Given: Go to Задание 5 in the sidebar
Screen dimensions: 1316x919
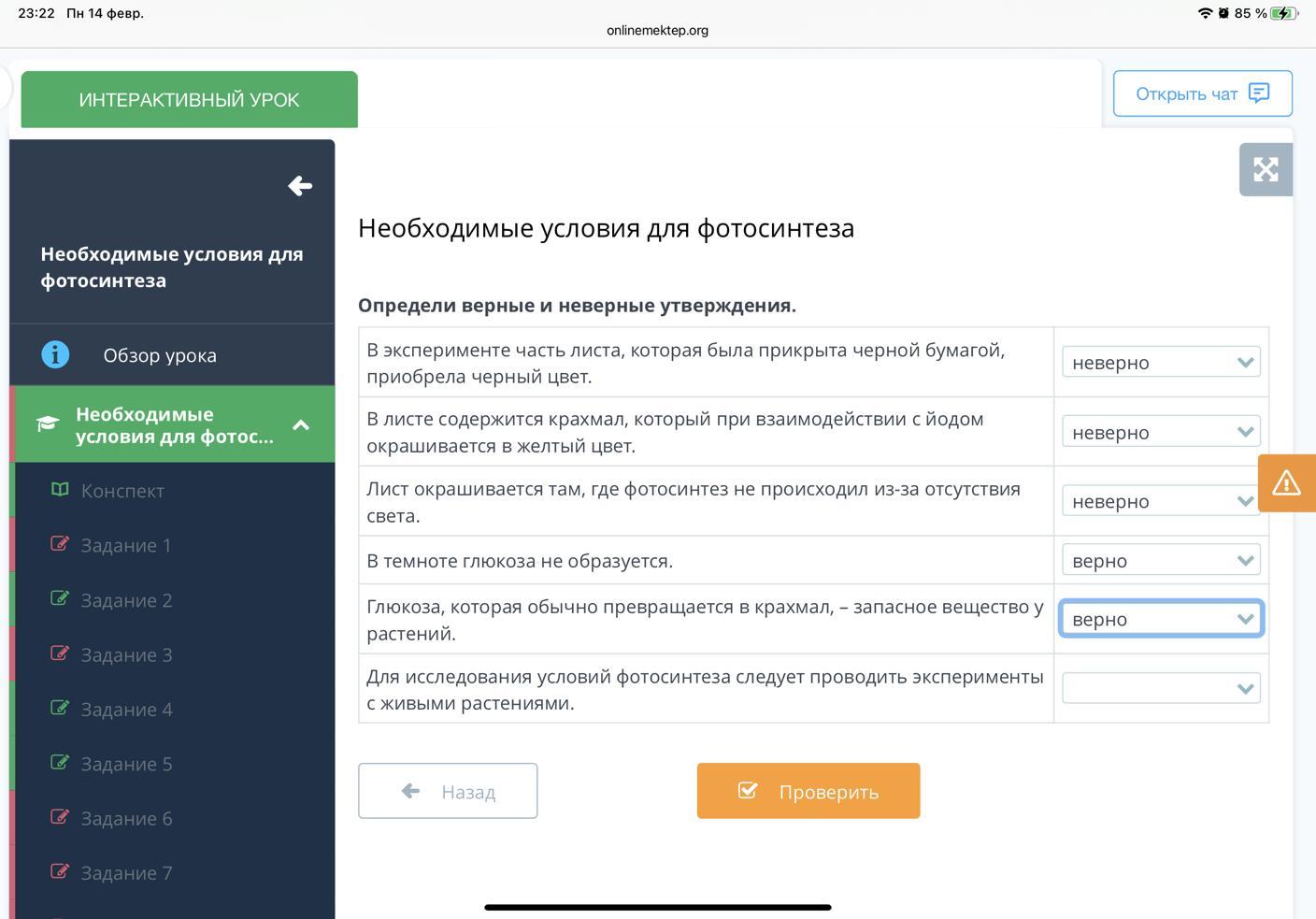Looking at the screenshot, I should (126, 764).
